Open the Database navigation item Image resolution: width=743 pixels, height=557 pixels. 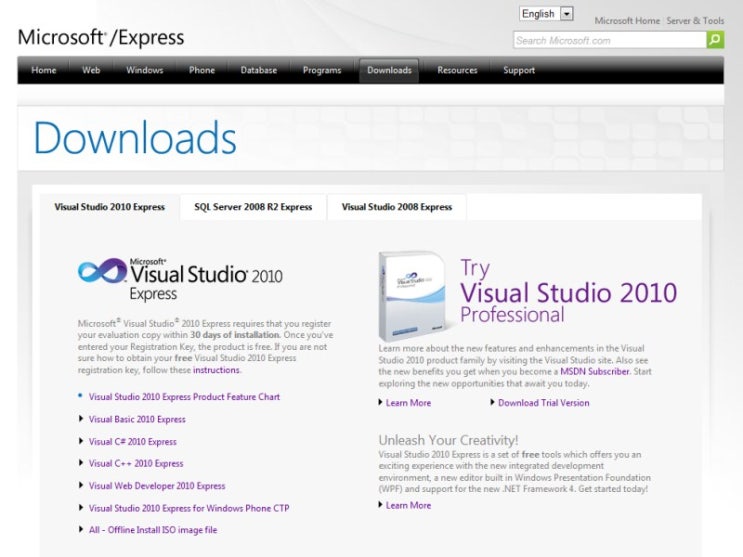coord(259,70)
